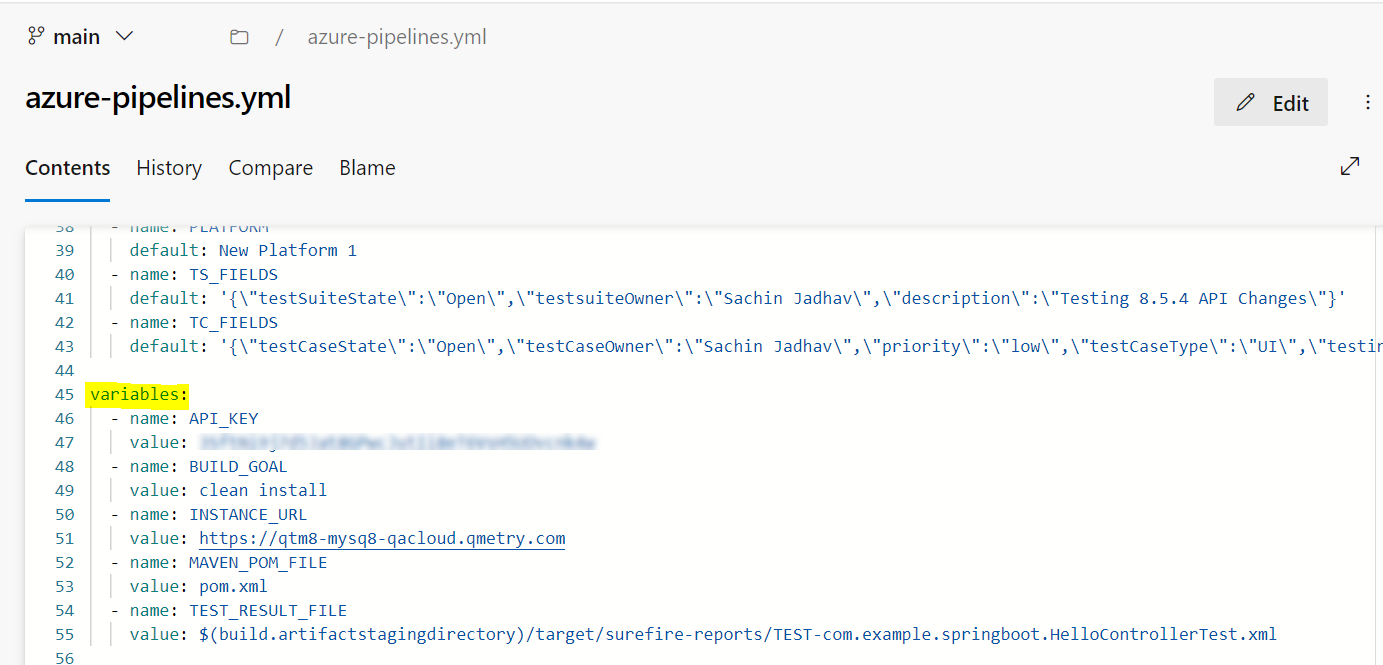Select the highlighted variables keyword
The height and width of the screenshot is (665, 1383).
point(137,394)
